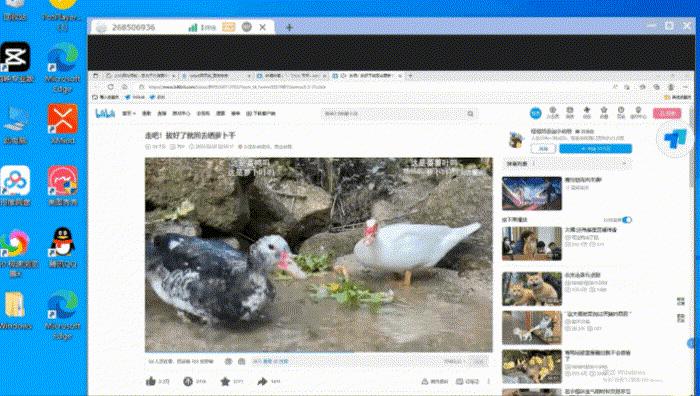Click the notes button below video
The height and width of the screenshot is (396, 700).
coord(467,381)
